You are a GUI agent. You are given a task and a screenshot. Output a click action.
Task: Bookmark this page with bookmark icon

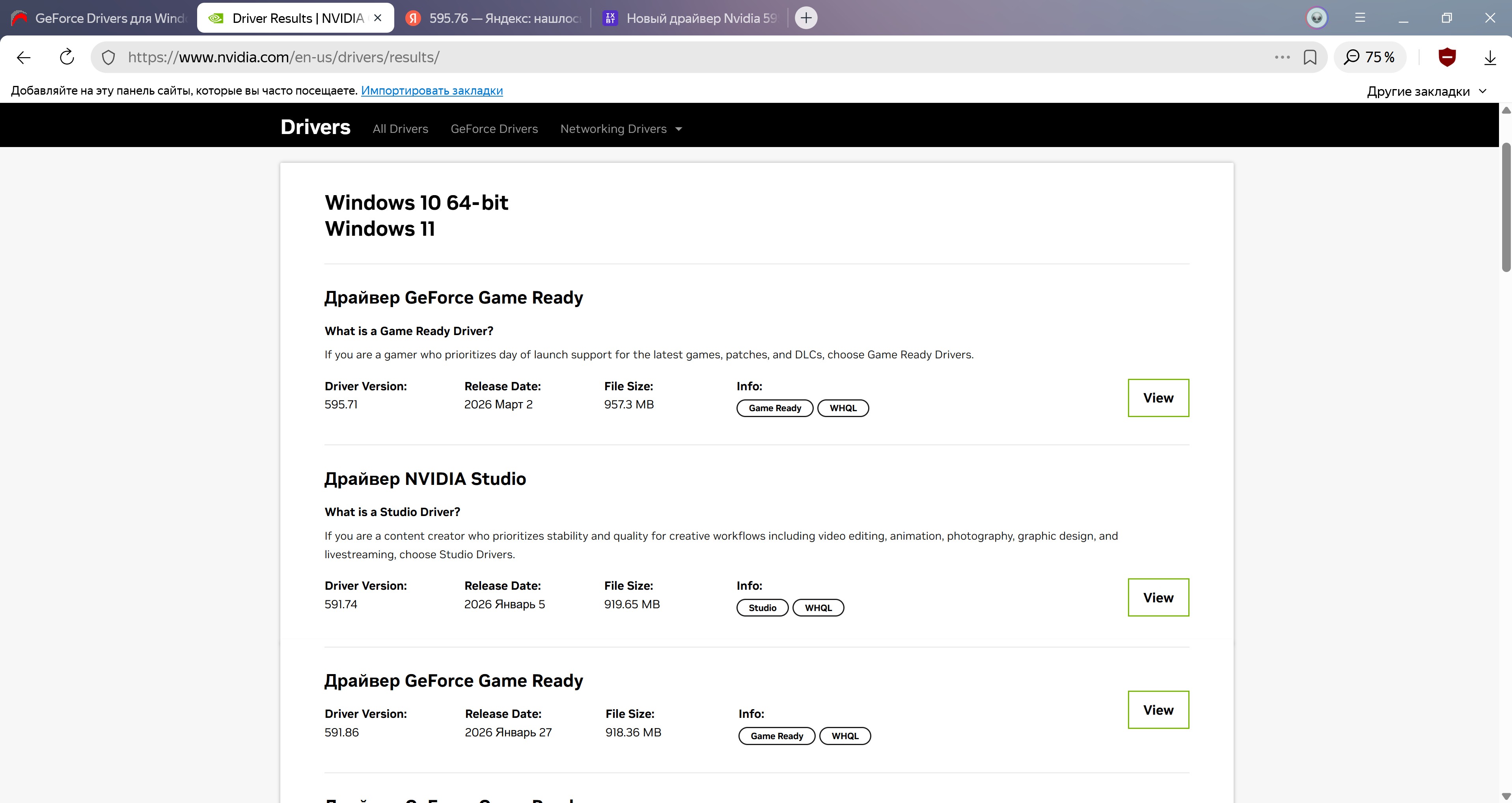click(1309, 57)
